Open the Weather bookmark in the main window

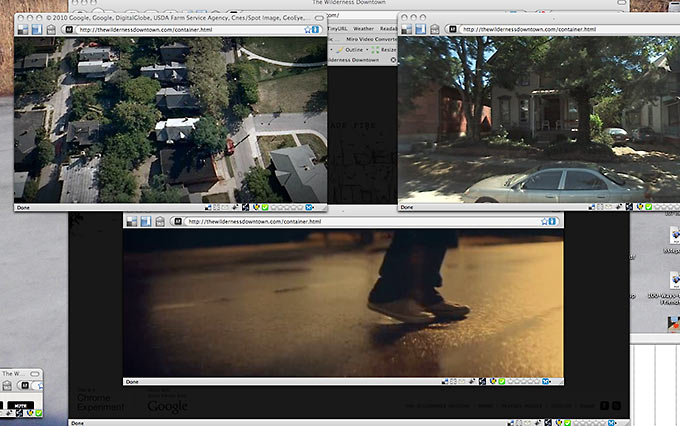363,29
